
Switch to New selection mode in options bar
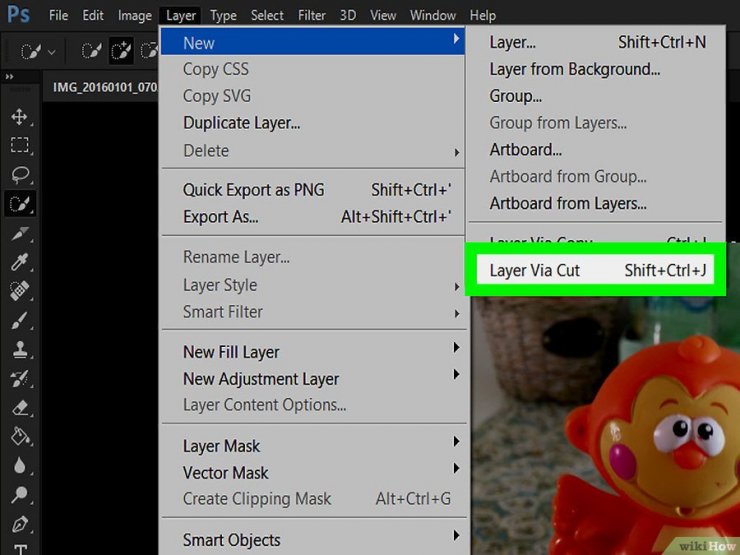[91, 49]
